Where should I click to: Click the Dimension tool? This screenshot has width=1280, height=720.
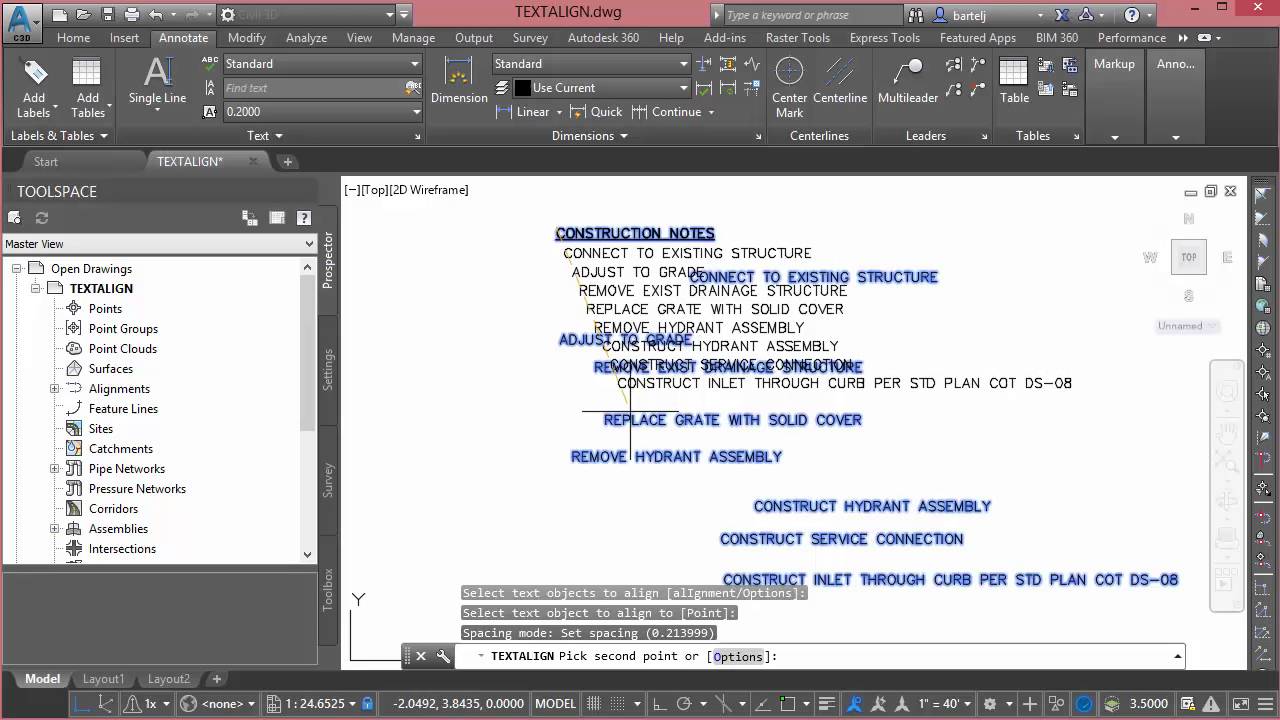(459, 80)
